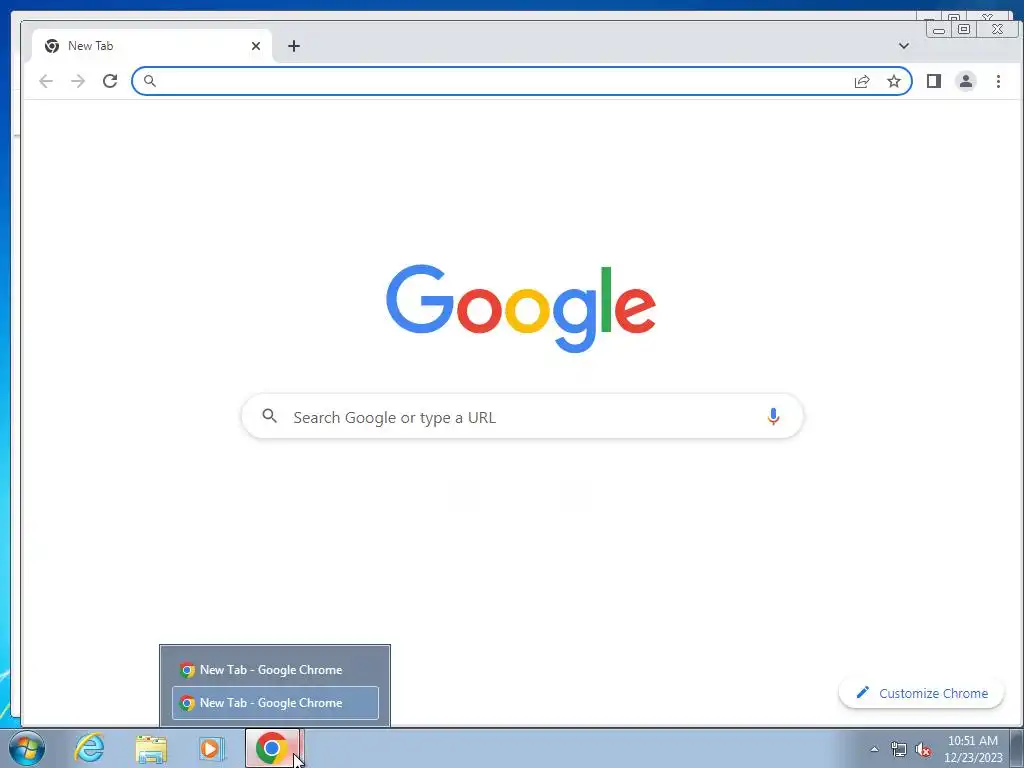Go forward using the forward arrow
The image size is (1024, 768).
[78, 81]
